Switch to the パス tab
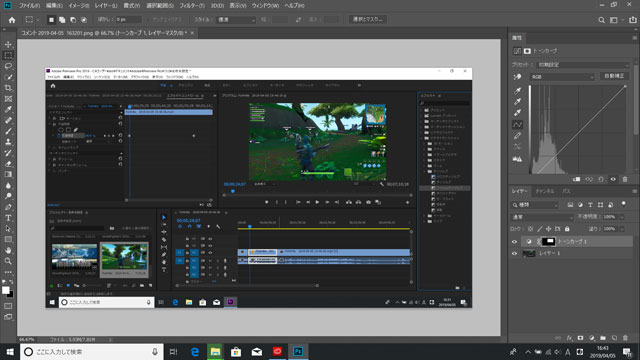The image size is (640, 360). pyautogui.click(x=566, y=191)
